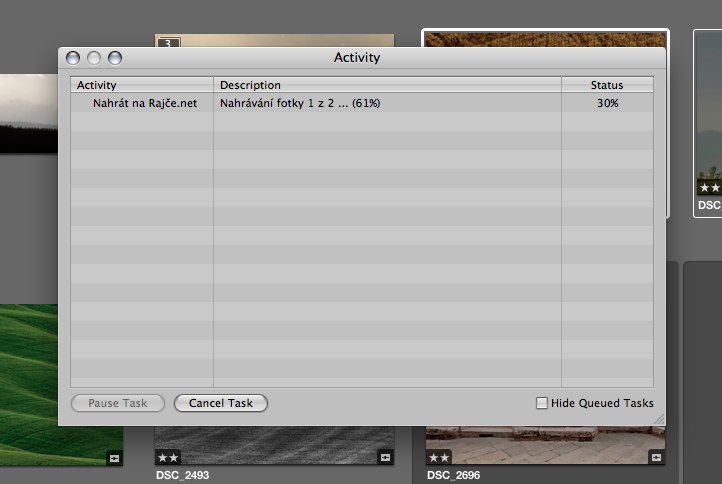Sort by the Description column header
The height and width of the screenshot is (484, 722).
387,85
